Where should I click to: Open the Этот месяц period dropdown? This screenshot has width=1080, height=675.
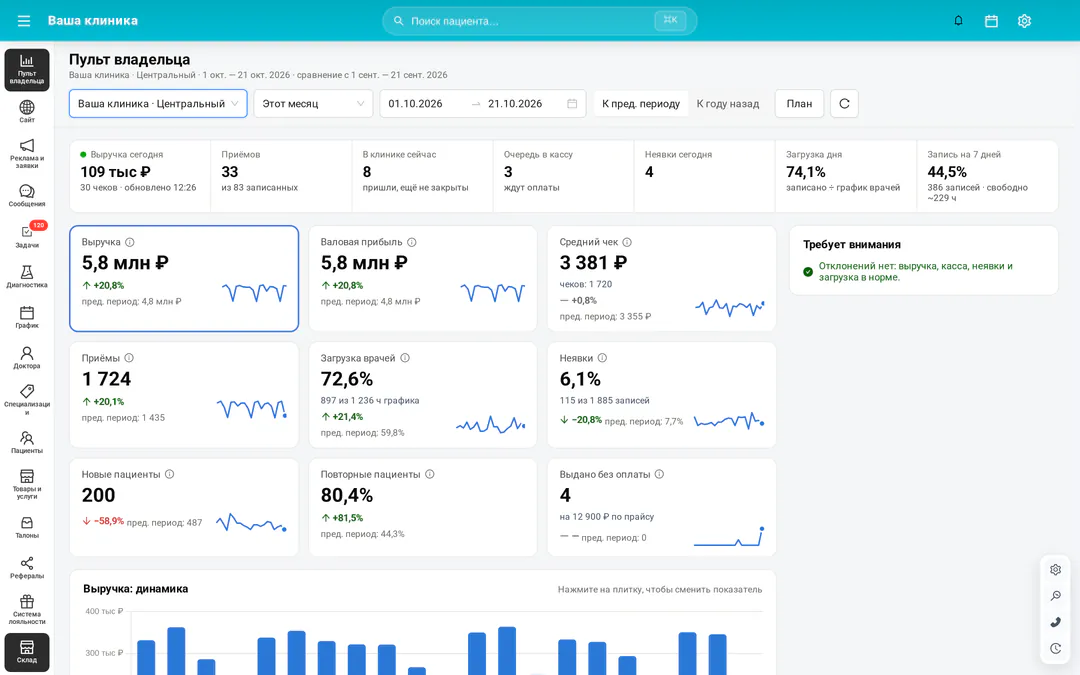(313, 103)
